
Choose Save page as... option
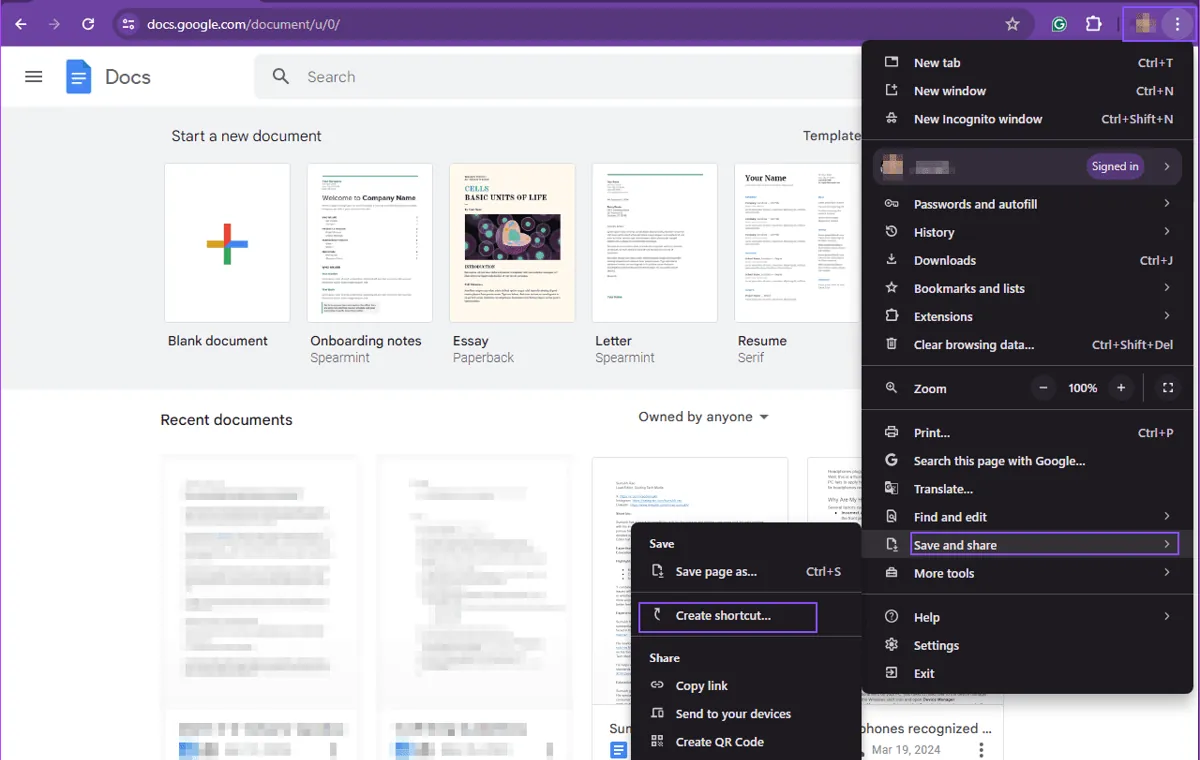pyautogui.click(x=716, y=572)
